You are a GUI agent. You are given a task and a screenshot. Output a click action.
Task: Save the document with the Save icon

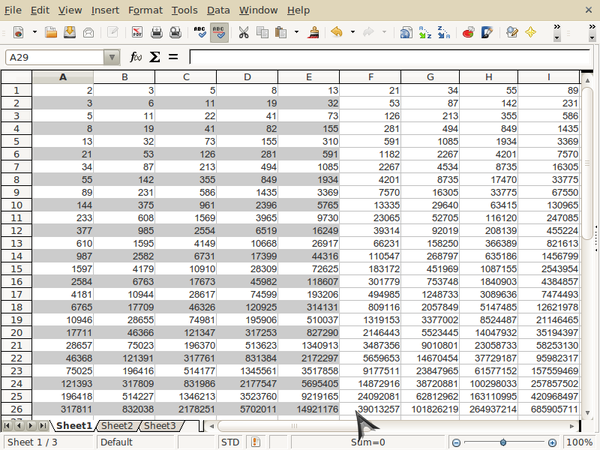click(x=70, y=33)
